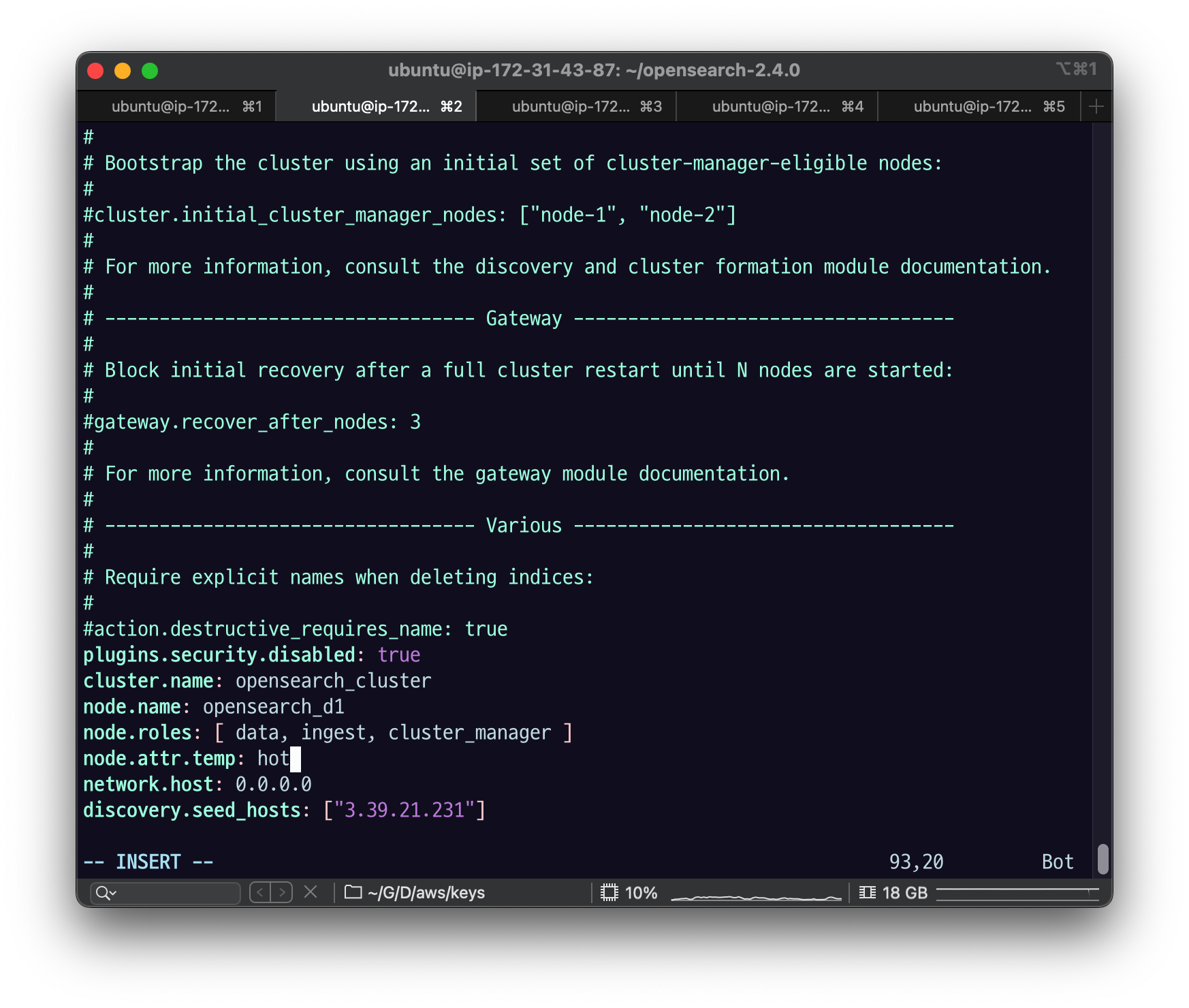Screen dimensions: 1189x1008
Task: Click the "cluster.name" key
Action: tap(148, 681)
